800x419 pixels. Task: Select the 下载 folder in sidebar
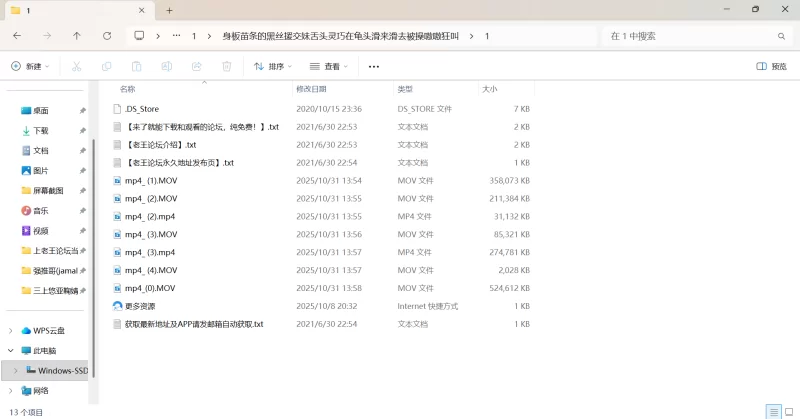pyautogui.click(x=41, y=131)
